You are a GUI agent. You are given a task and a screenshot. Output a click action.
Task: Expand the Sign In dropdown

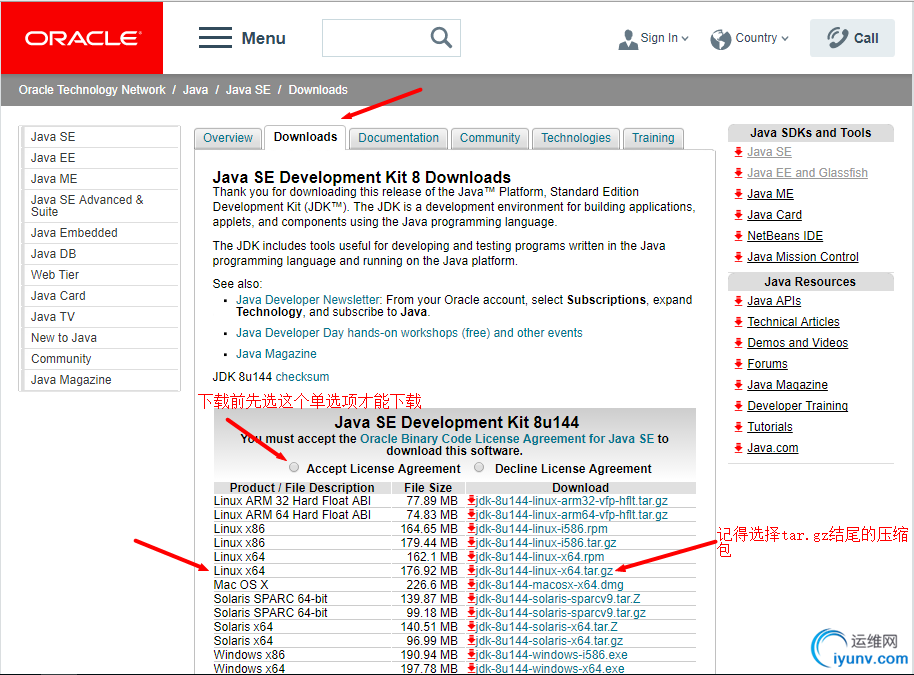[685, 38]
